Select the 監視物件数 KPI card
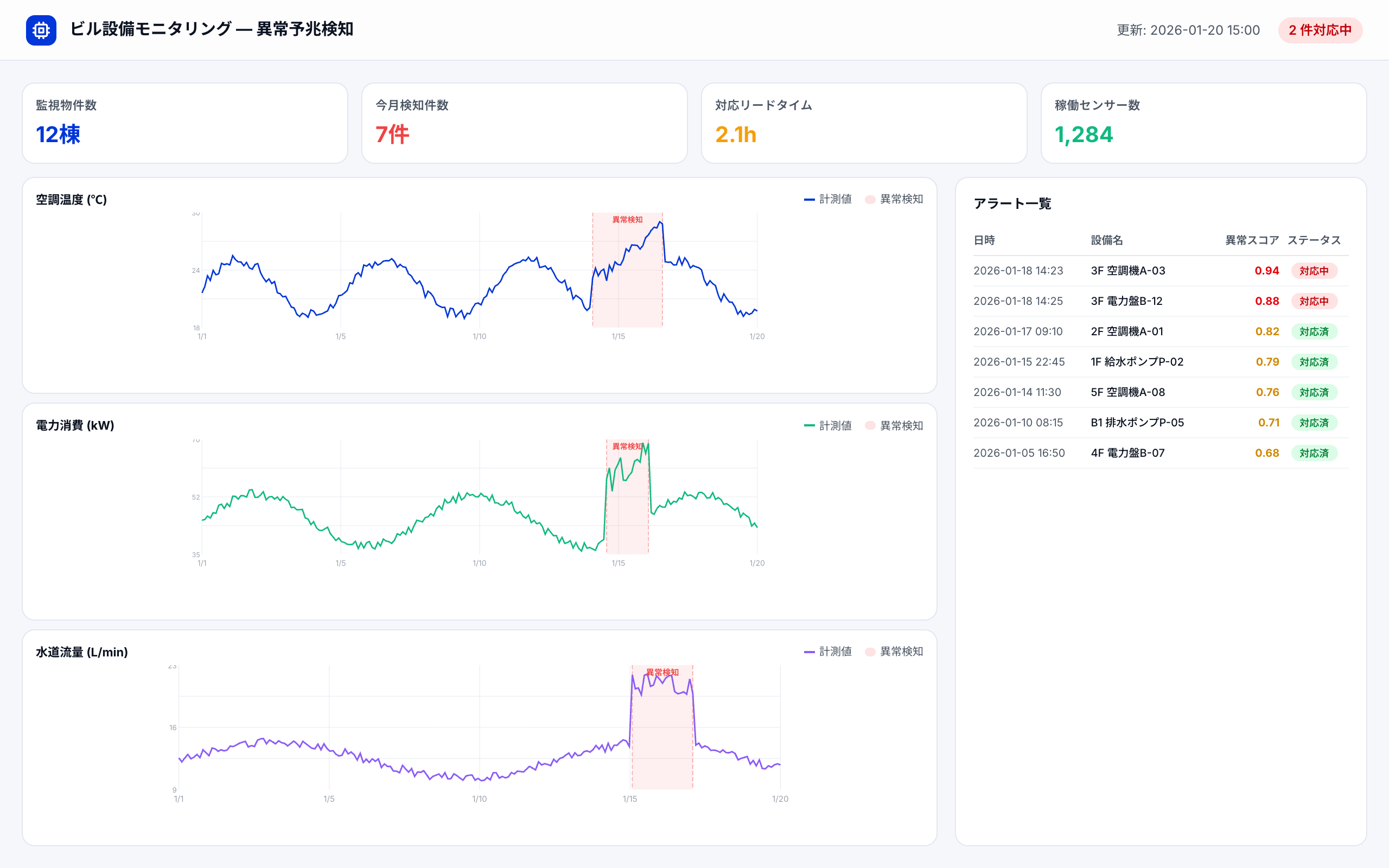Viewport: 1389px width, 868px height. click(x=184, y=123)
